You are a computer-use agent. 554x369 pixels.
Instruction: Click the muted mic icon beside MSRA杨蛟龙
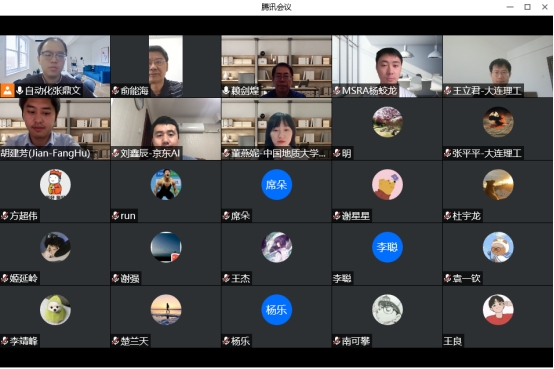tap(337, 91)
